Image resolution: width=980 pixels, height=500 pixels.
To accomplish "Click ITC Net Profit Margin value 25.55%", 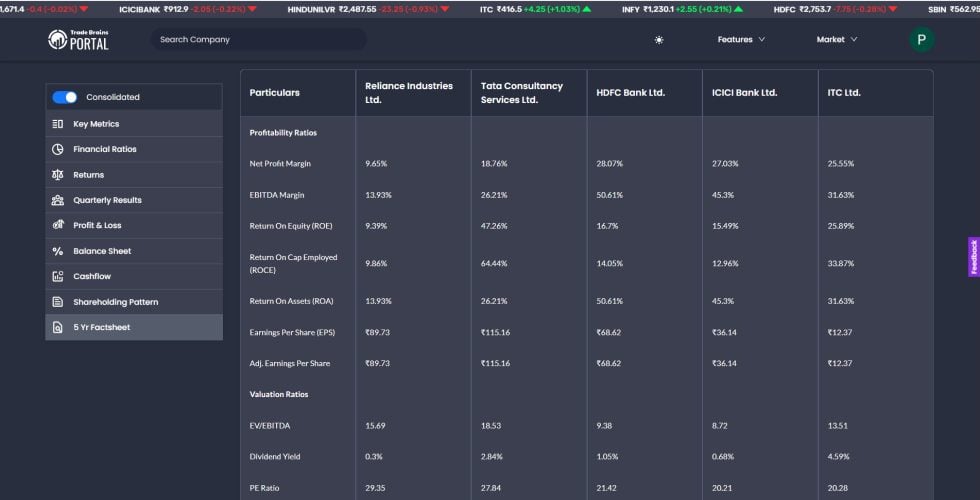I will pos(841,164).
